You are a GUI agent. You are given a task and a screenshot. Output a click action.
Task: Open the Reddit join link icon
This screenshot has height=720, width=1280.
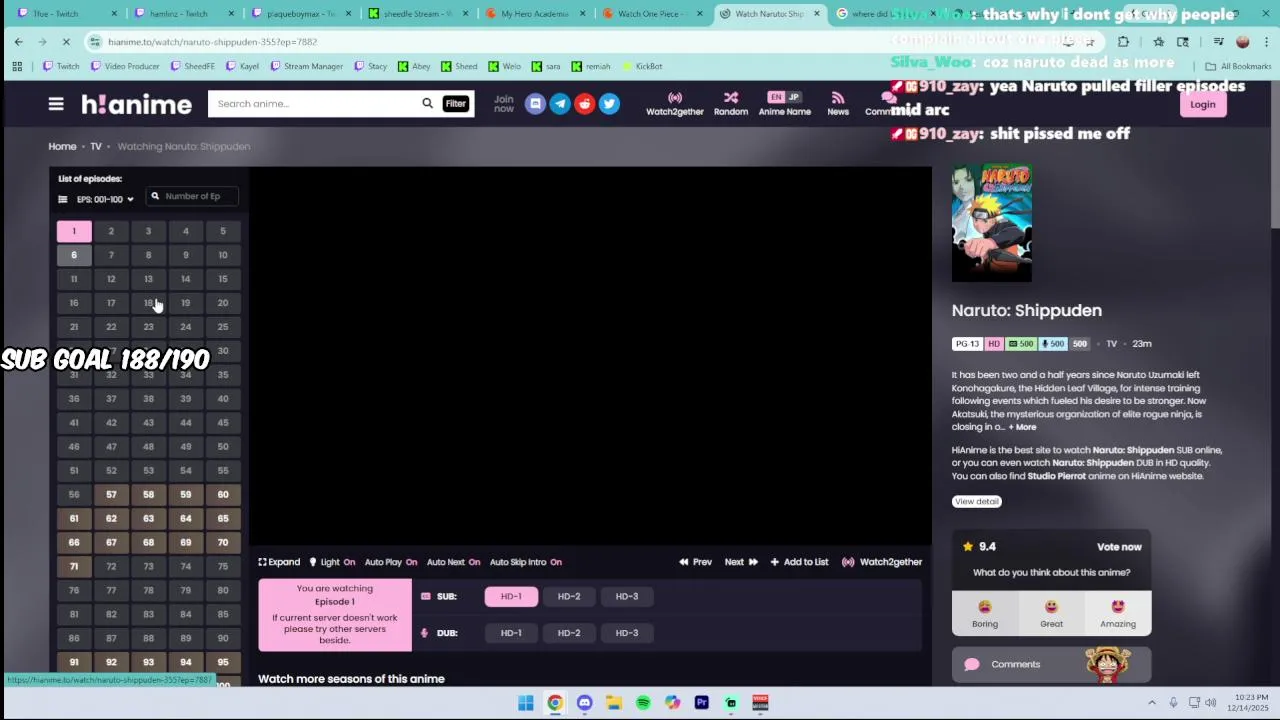585,104
